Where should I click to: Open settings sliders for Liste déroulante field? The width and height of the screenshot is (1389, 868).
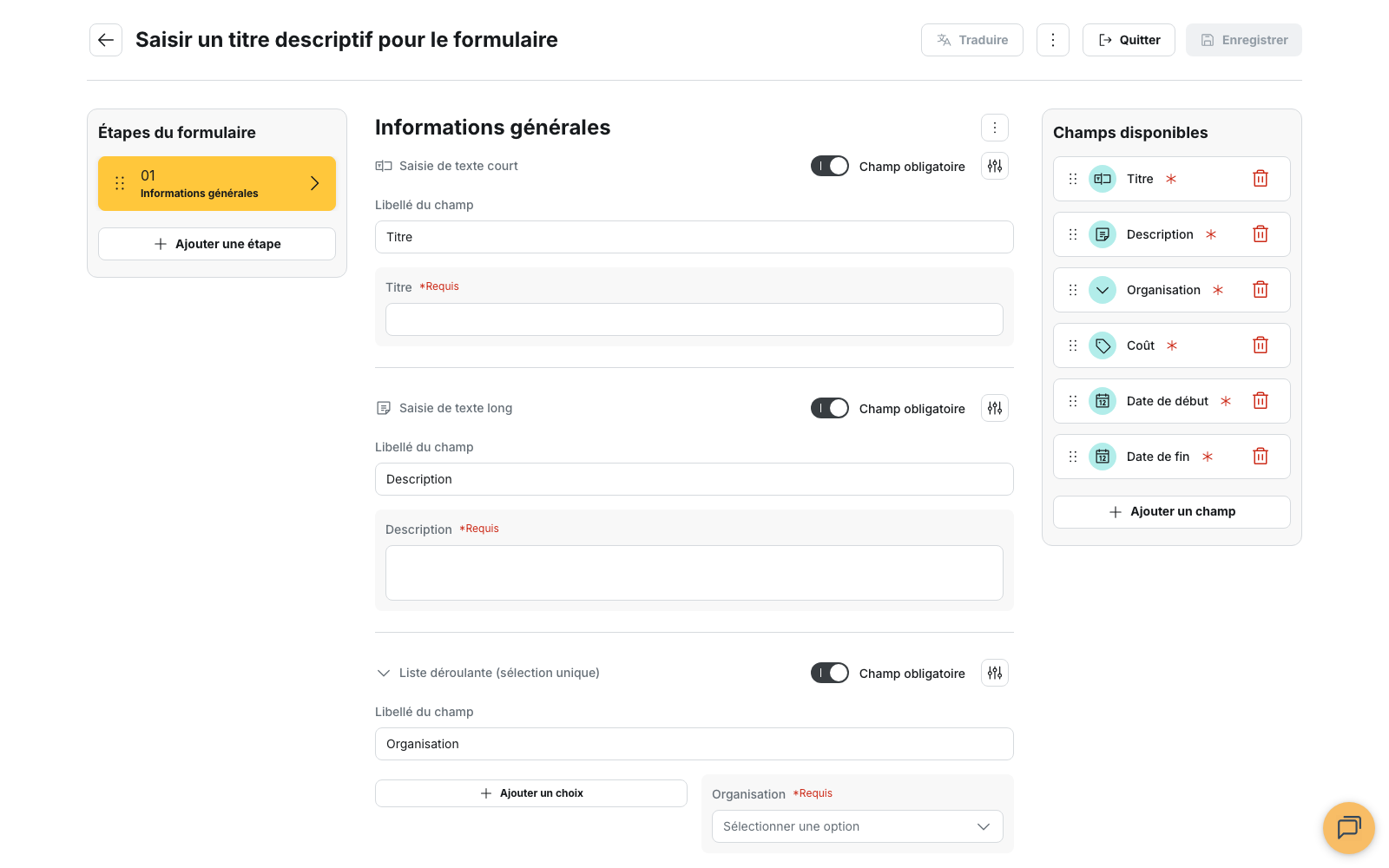[995, 673]
